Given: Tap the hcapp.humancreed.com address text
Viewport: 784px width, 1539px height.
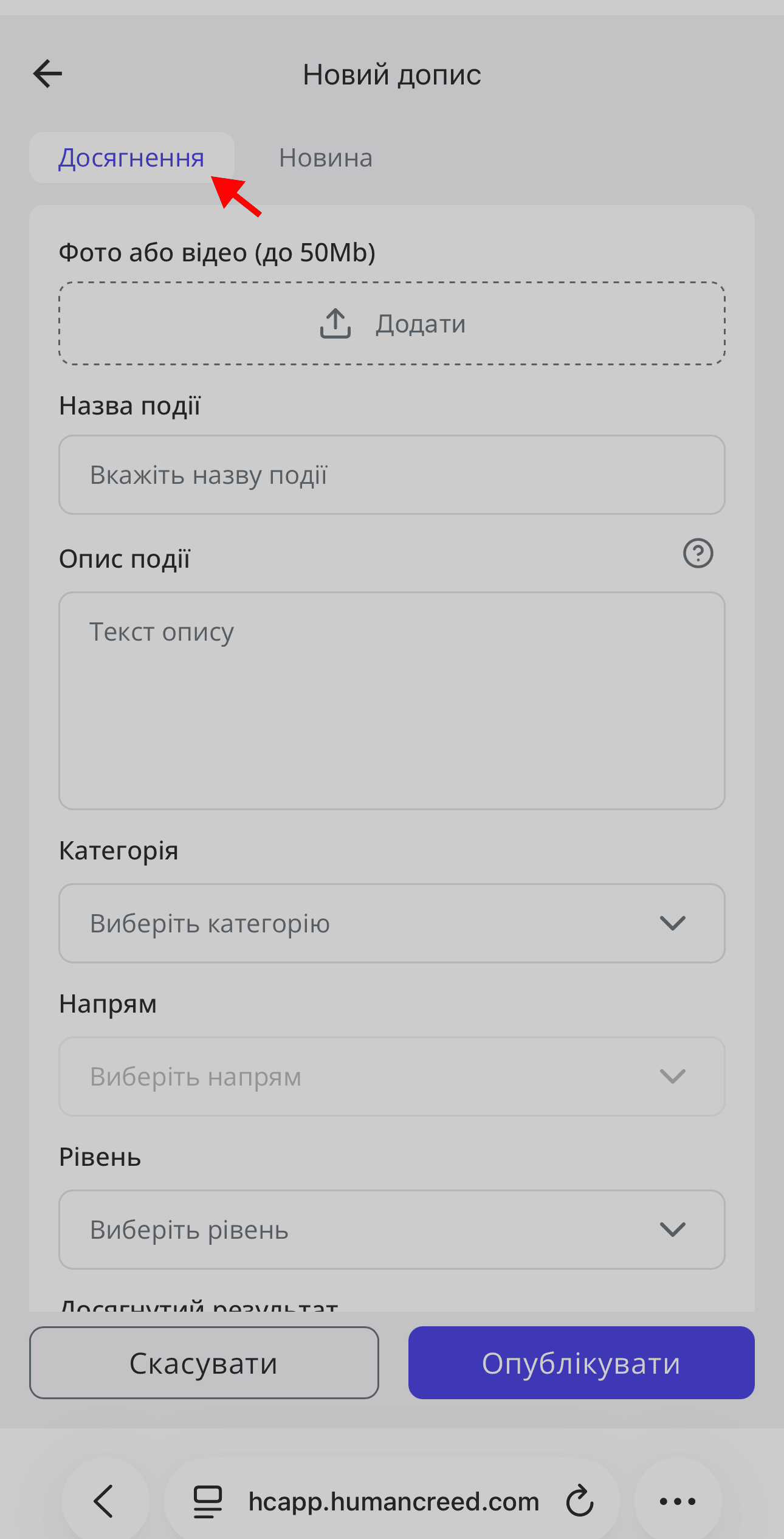Looking at the screenshot, I should click(x=394, y=1501).
